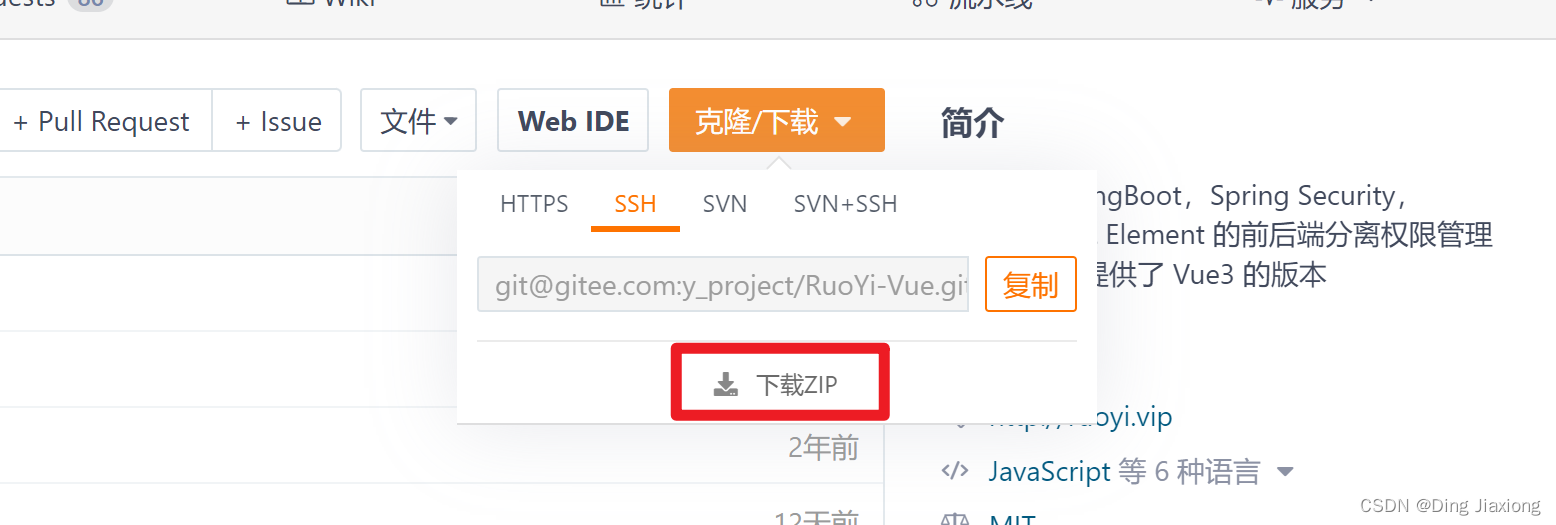Click the 统计 chart icon in top navigation
1556x525 pixels.
[611, 3]
